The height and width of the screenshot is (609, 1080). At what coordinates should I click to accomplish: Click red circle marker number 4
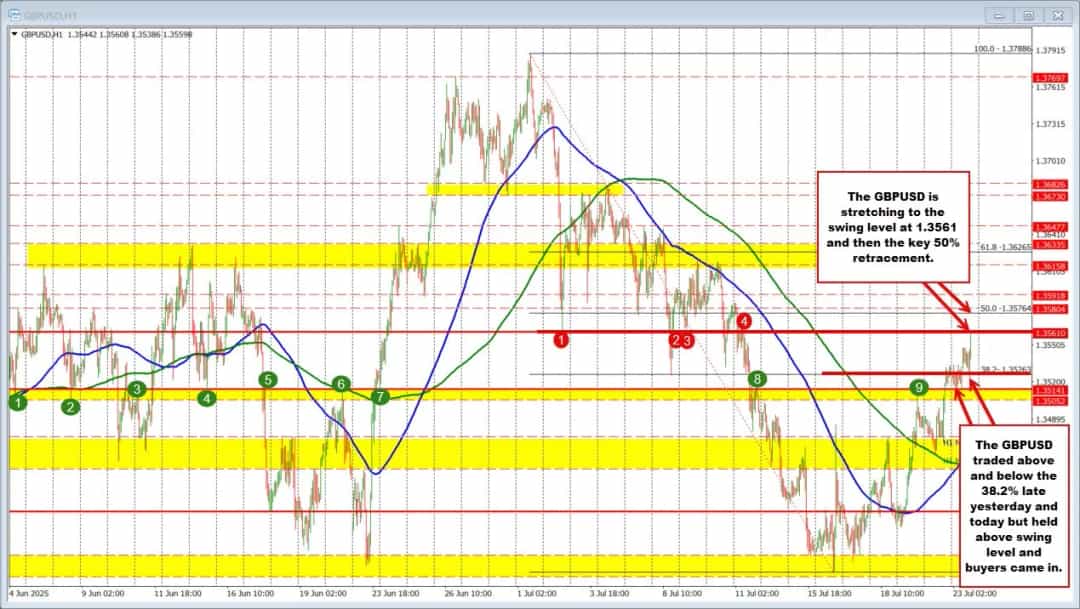pyautogui.click(x=743, y=321)
